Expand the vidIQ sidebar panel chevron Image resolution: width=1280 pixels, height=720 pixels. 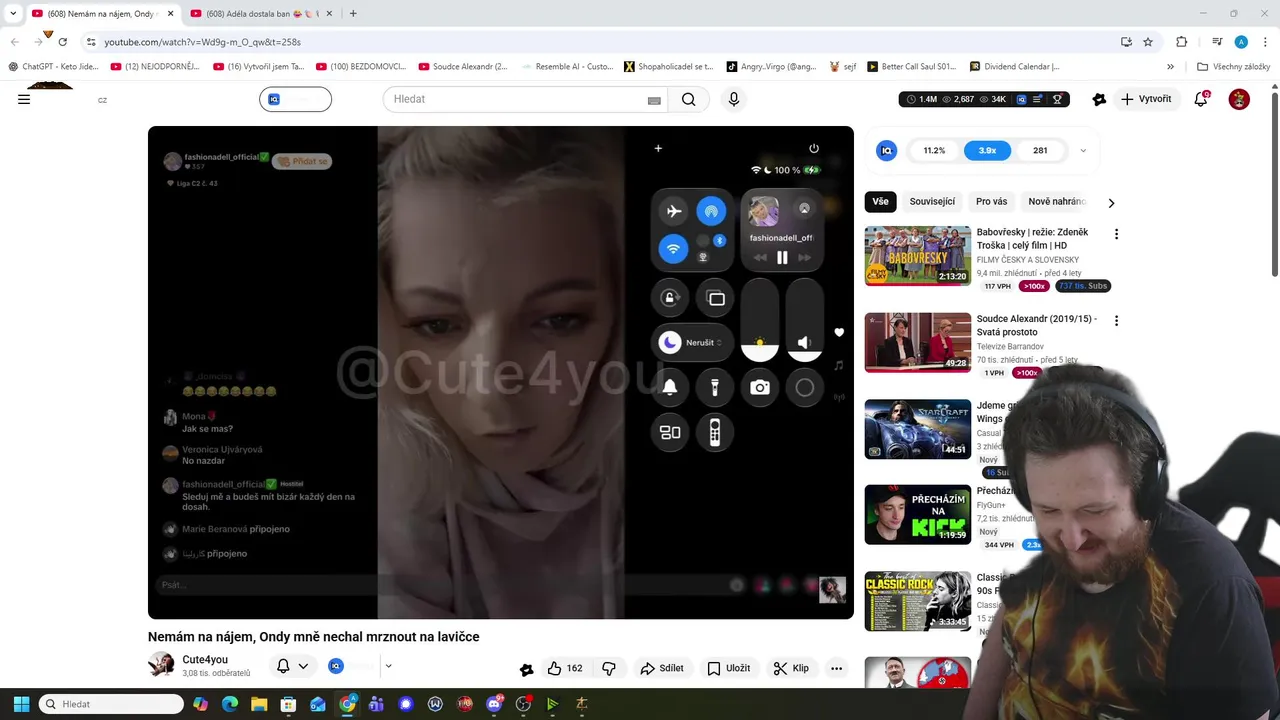point(1083,151)
